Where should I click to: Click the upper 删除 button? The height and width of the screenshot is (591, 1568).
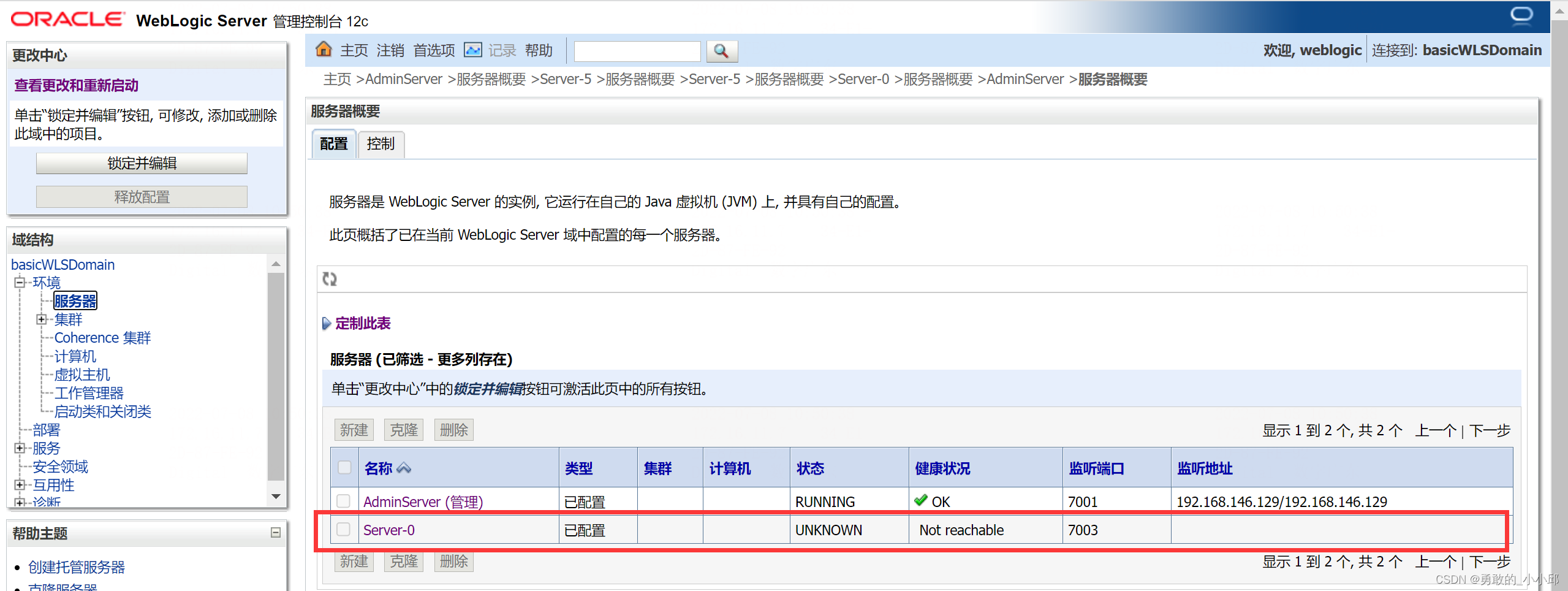click(x=454, y=430)
